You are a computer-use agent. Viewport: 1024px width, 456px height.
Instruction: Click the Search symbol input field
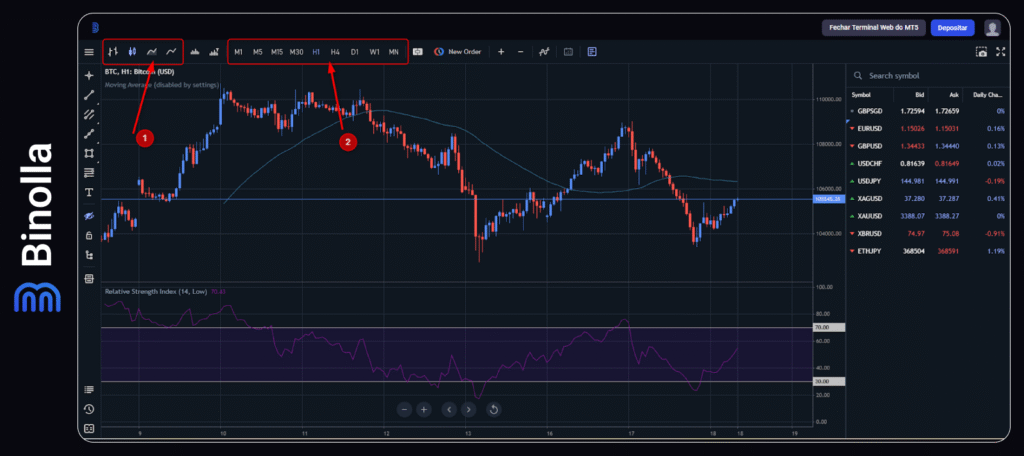(920, 75)
